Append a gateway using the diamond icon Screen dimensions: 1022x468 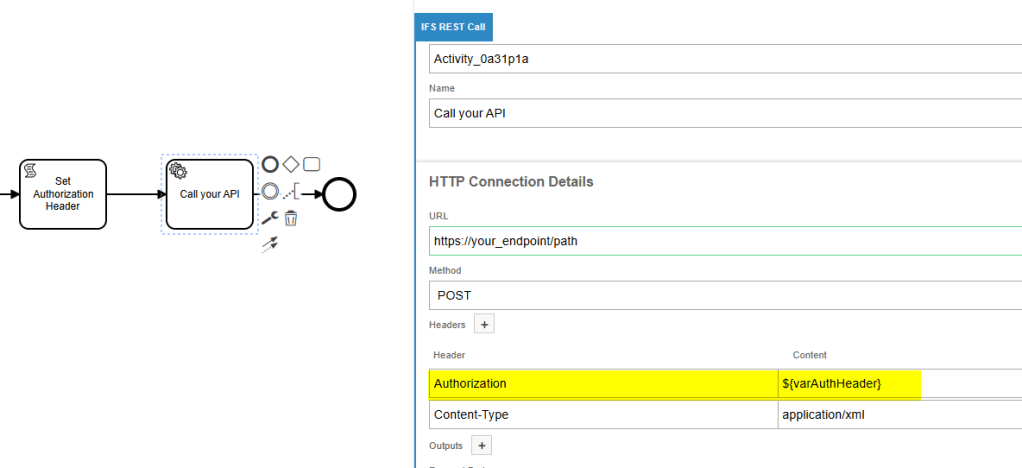(x=290, y=164)
